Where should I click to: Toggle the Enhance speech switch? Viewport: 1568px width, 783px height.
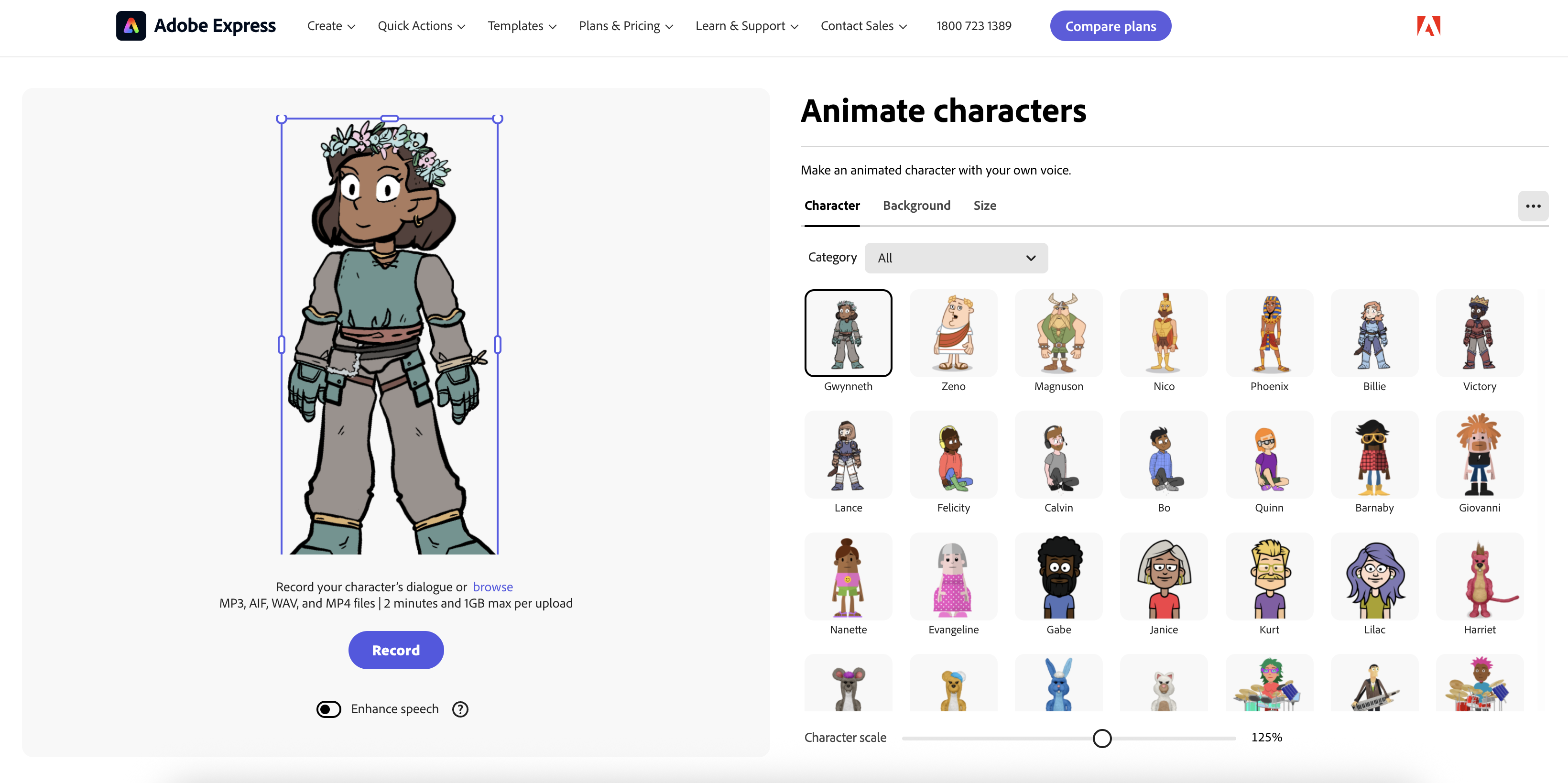[329, 709]
